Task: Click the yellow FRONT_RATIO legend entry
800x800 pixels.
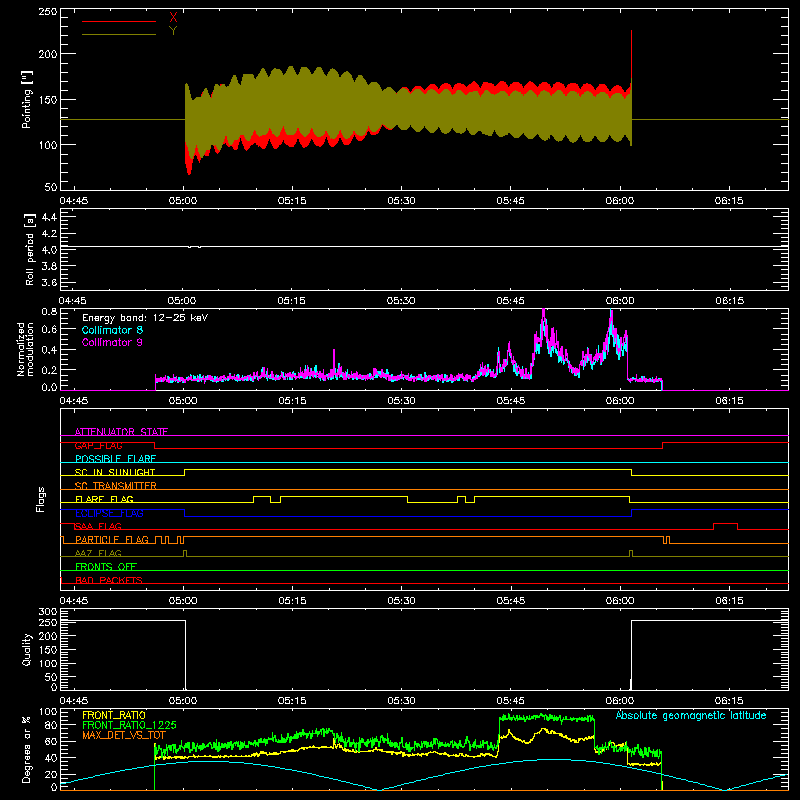Action: click(114, 715)
